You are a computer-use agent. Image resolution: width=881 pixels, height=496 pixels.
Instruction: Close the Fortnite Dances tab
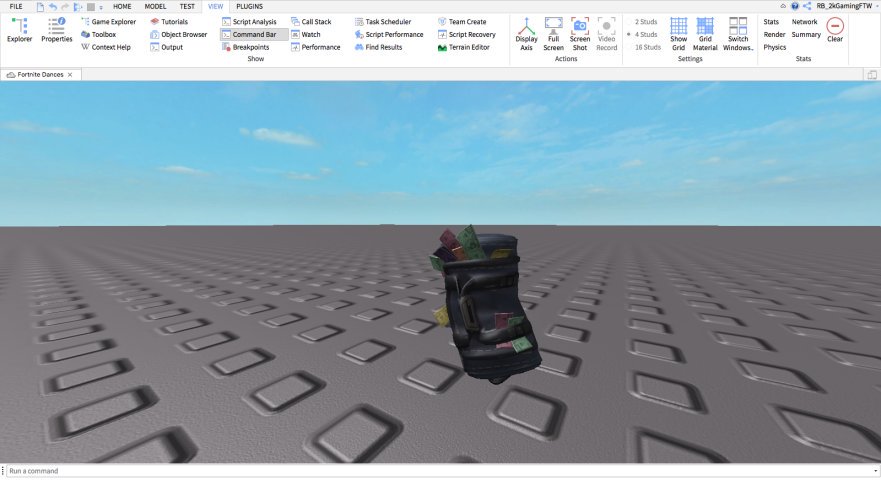tap(70, 74)
